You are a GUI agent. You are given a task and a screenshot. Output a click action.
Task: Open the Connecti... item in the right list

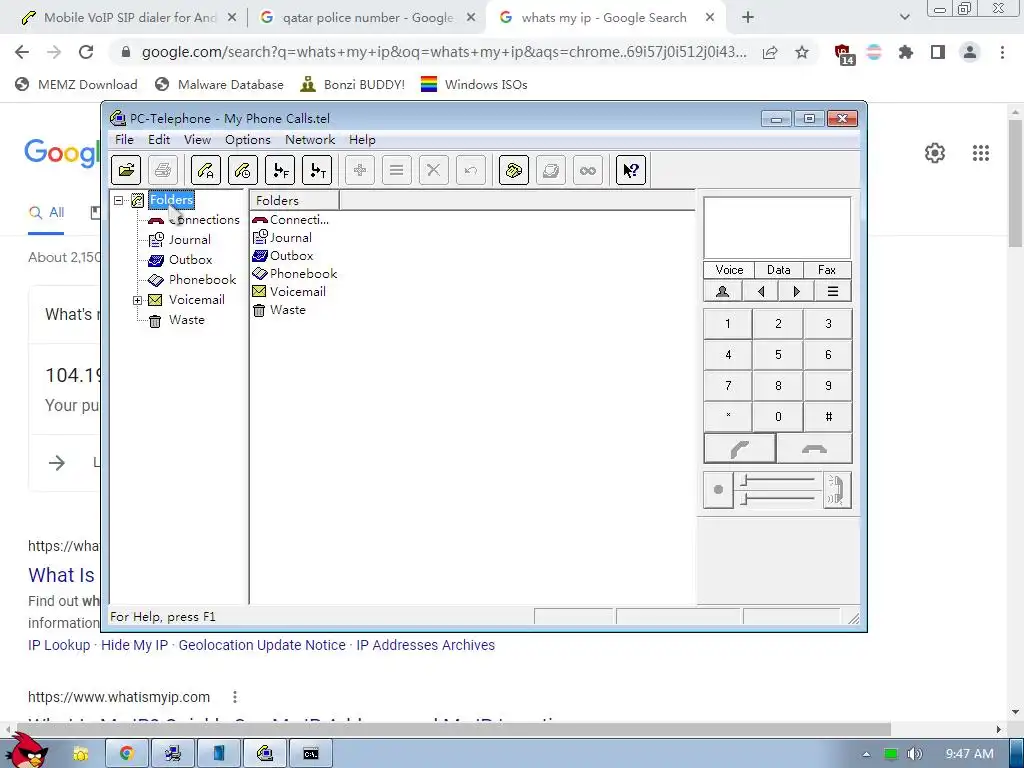pos(291,219)
